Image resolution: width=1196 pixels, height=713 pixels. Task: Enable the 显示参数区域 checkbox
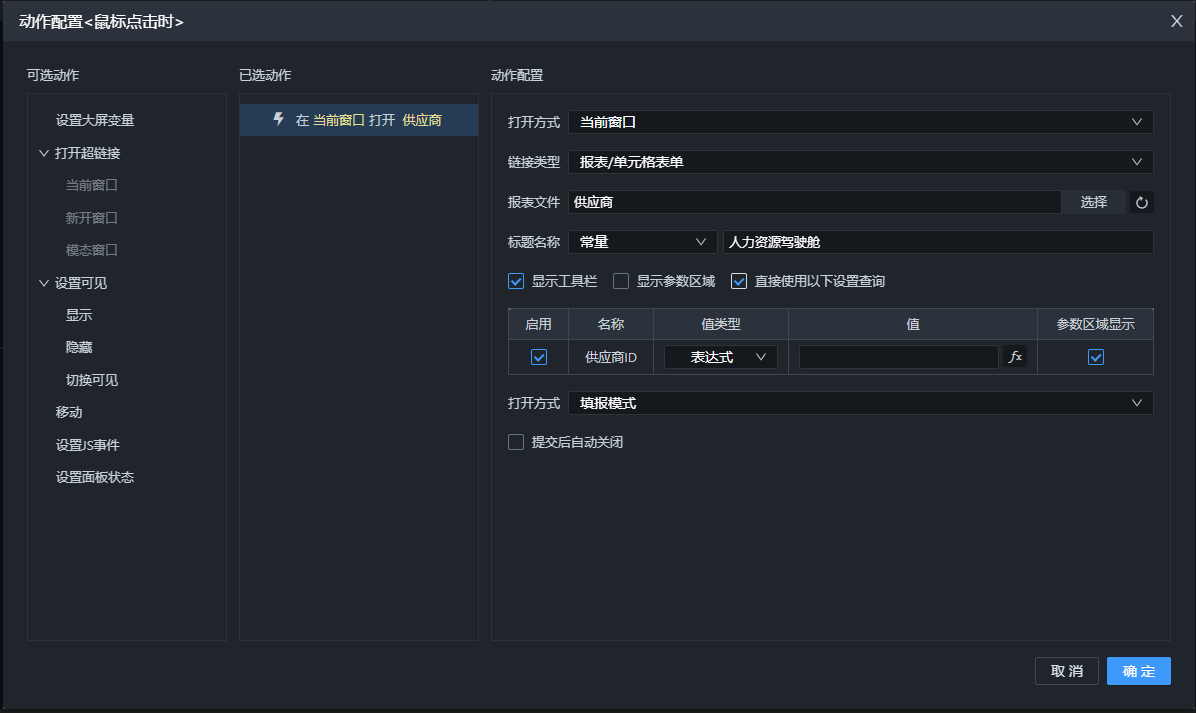tap(621, 281)
